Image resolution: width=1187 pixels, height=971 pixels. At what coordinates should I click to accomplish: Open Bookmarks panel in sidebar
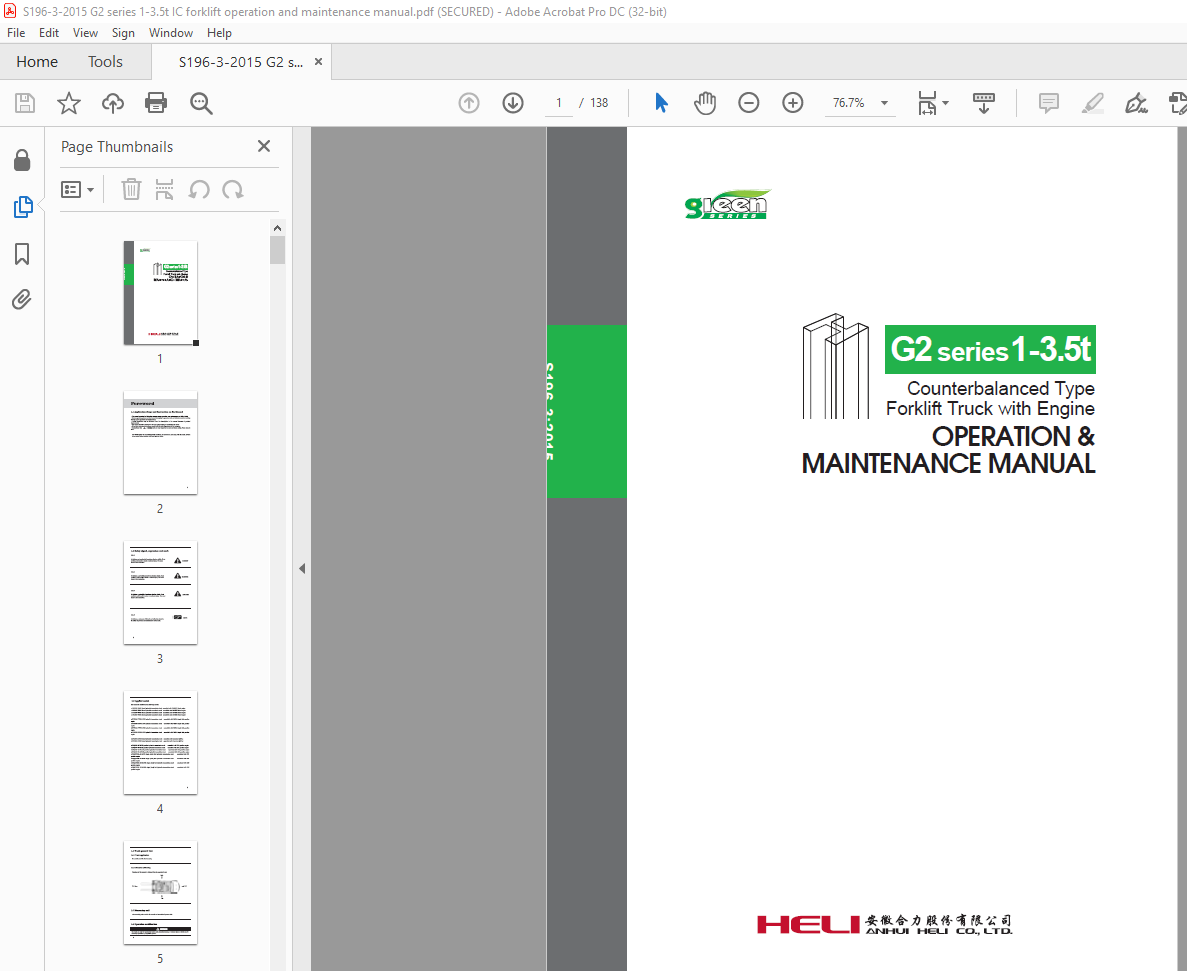(22, 254)
